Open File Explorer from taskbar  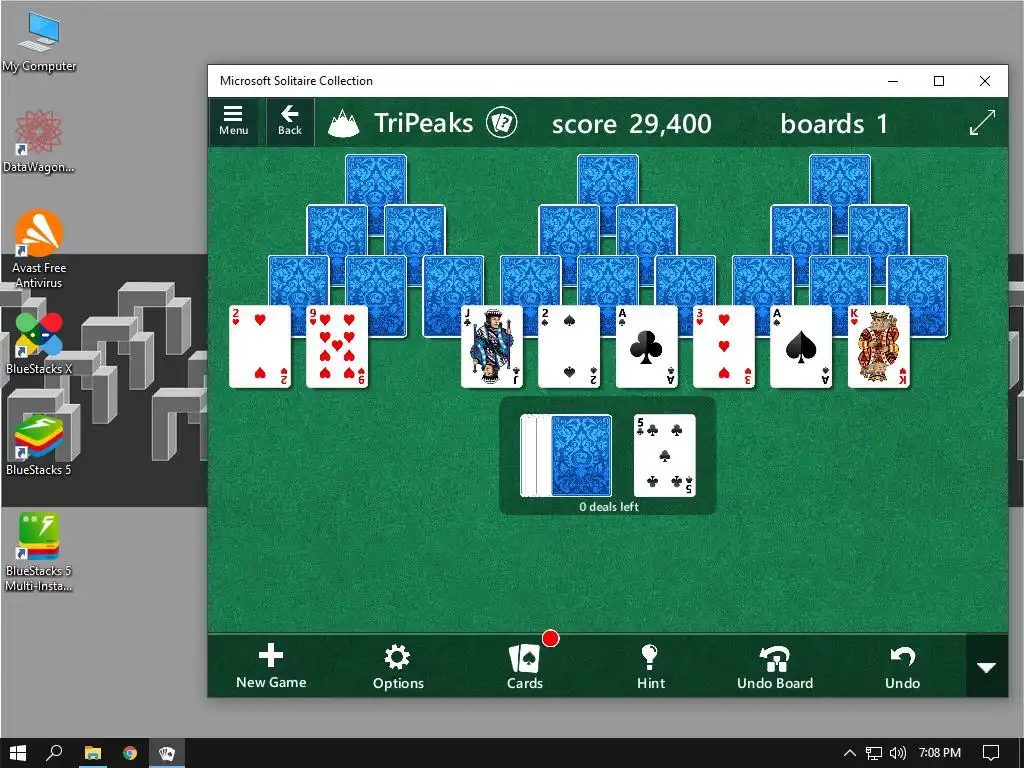click(x=93, y=753)
